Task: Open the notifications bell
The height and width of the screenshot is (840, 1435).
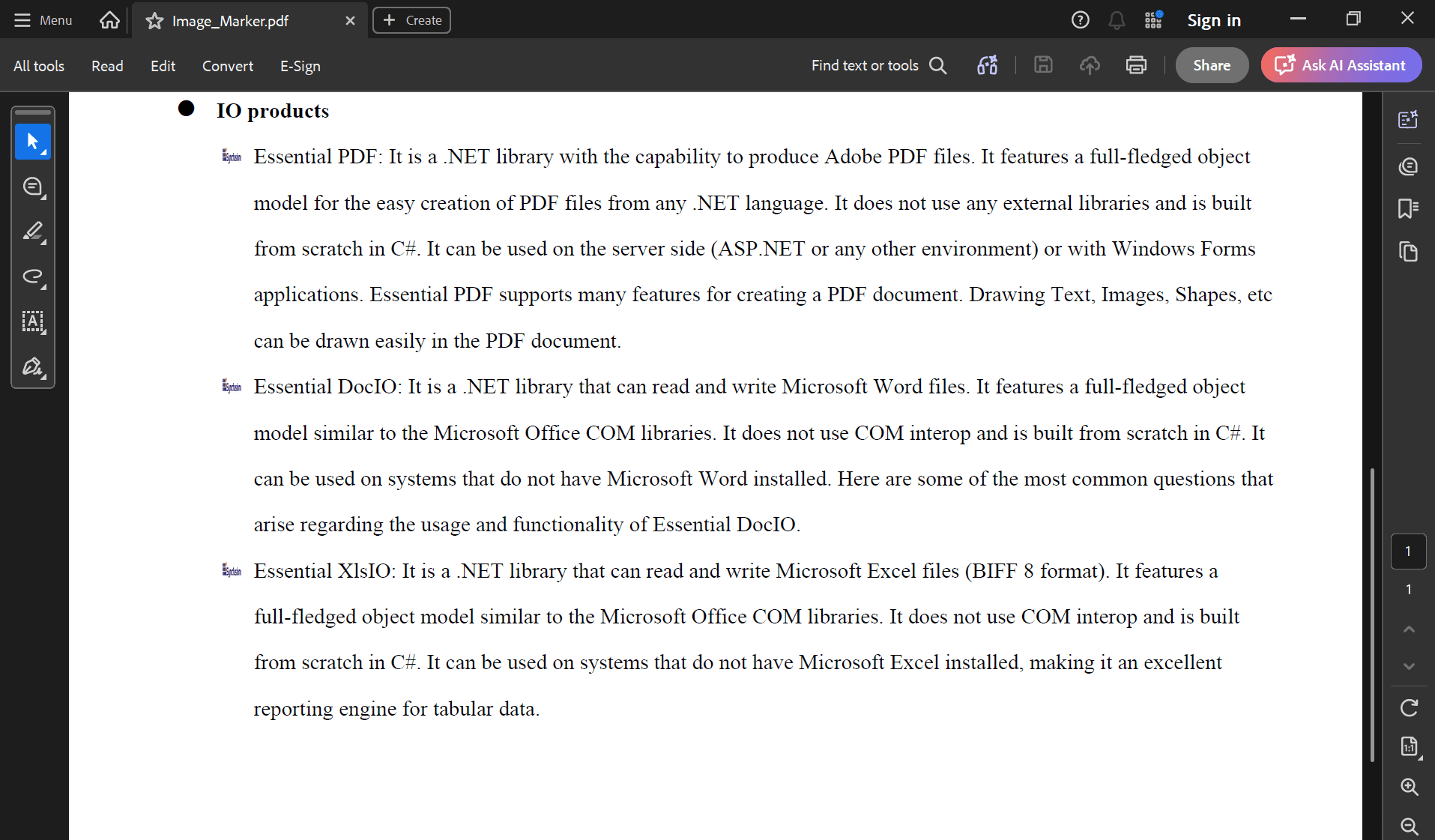Action: (x=1117, y=20)
